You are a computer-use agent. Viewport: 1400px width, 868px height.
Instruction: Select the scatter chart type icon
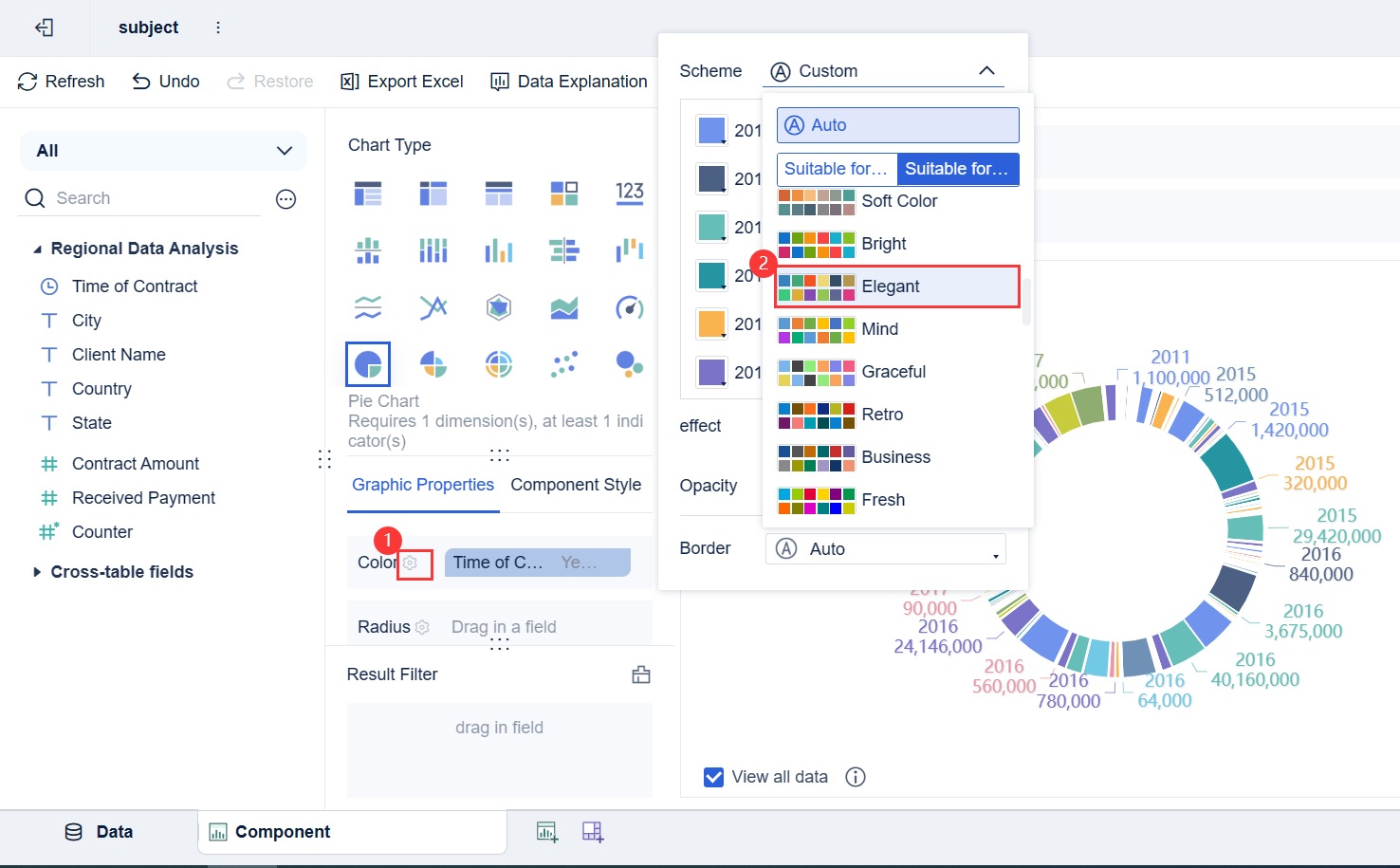[x=563, y=364]
